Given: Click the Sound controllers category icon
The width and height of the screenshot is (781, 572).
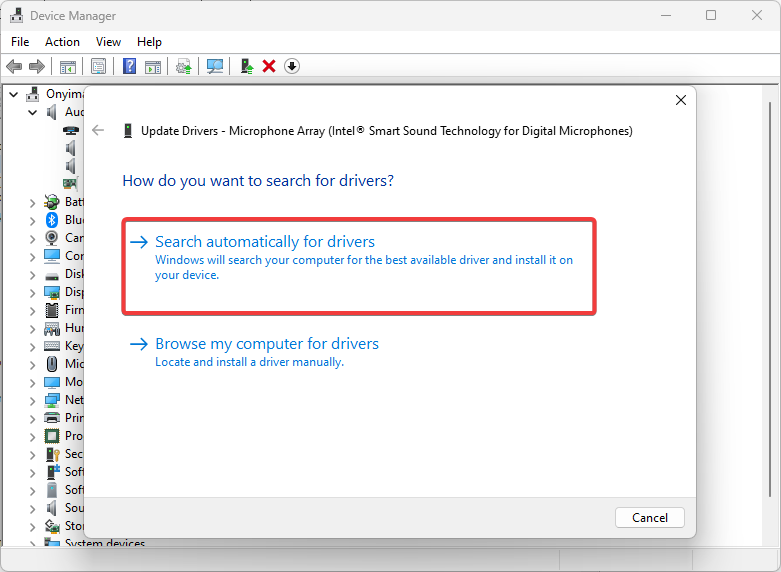Looking at the screenshot, I should [x=51, y=508].
